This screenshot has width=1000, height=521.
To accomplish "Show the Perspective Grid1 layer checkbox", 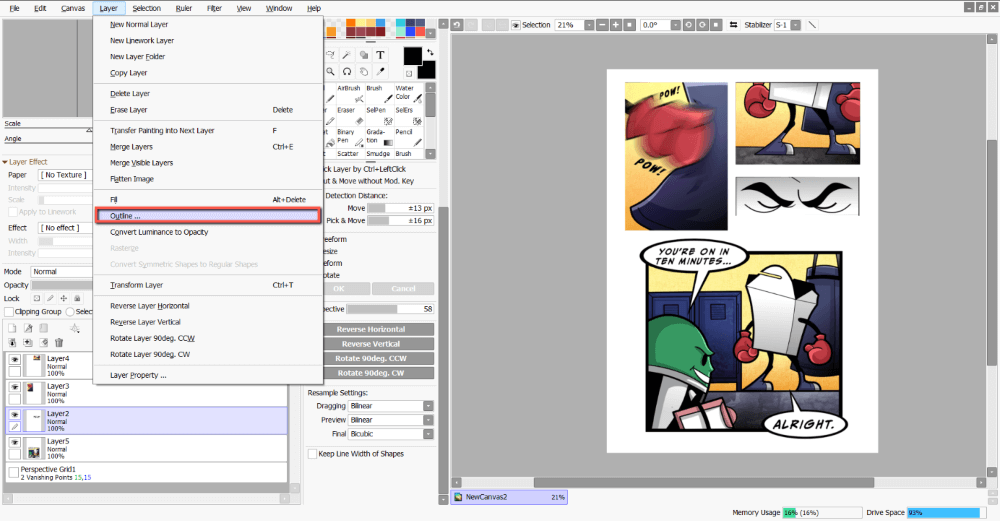I will pyautogui.click(x=13, y=473).
